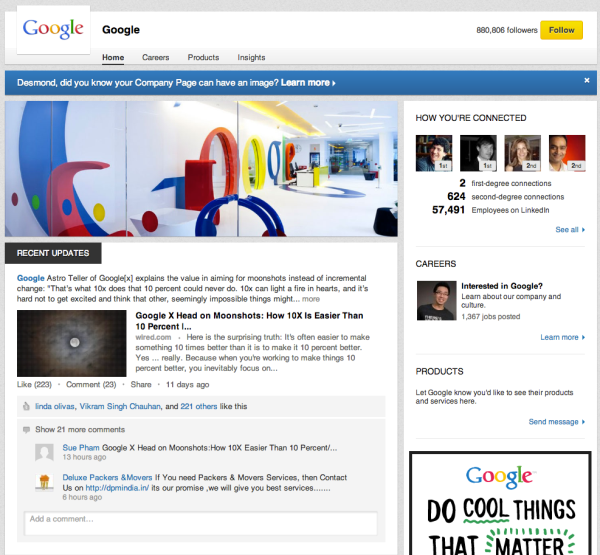Share the Moonshots post
This screenshot has width=600, height=555.
click(x=141, y=384)
